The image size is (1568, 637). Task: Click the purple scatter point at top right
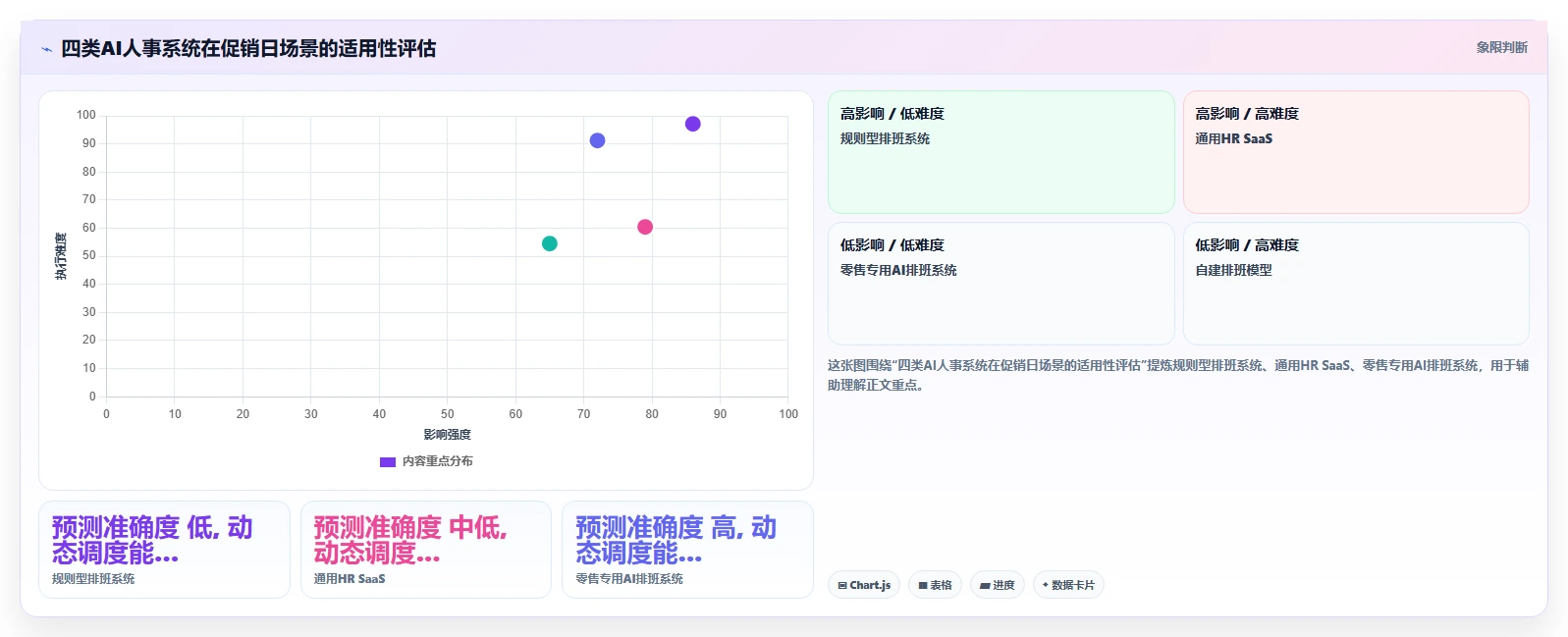pyautogui.click(x=693, y=124)
